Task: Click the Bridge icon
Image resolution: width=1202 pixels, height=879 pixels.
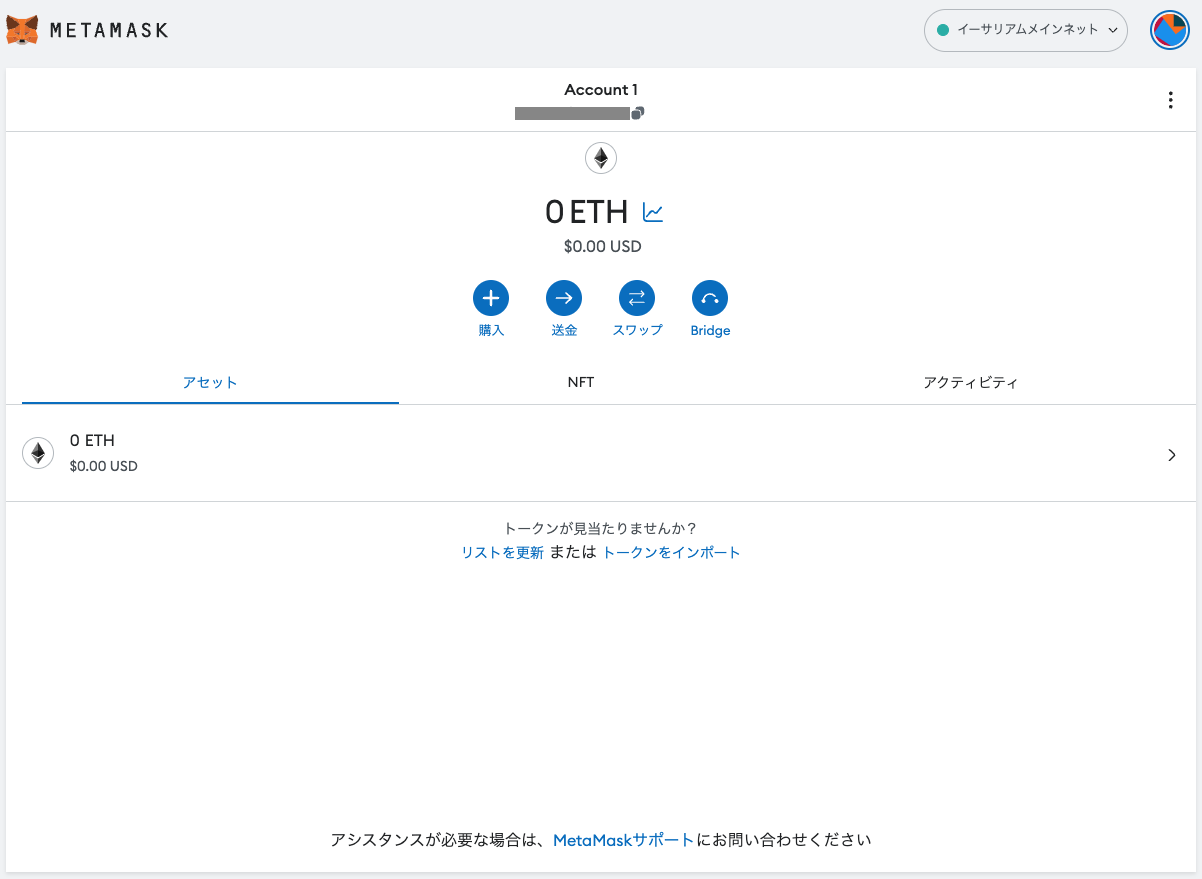Action: point(710,298)
